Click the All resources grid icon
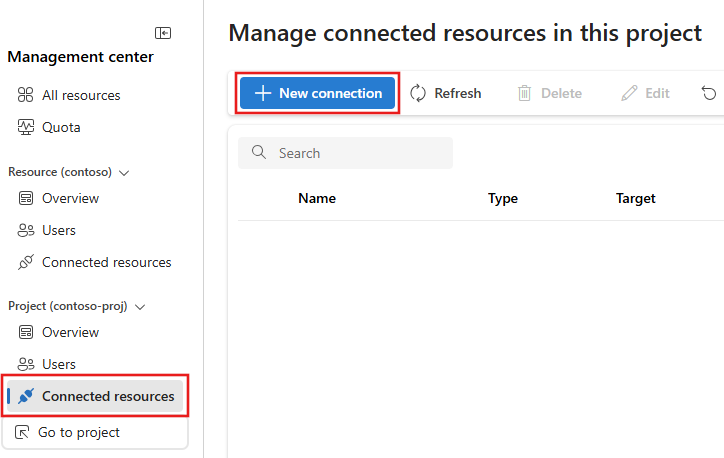724x458 pixels. point(26,96)
